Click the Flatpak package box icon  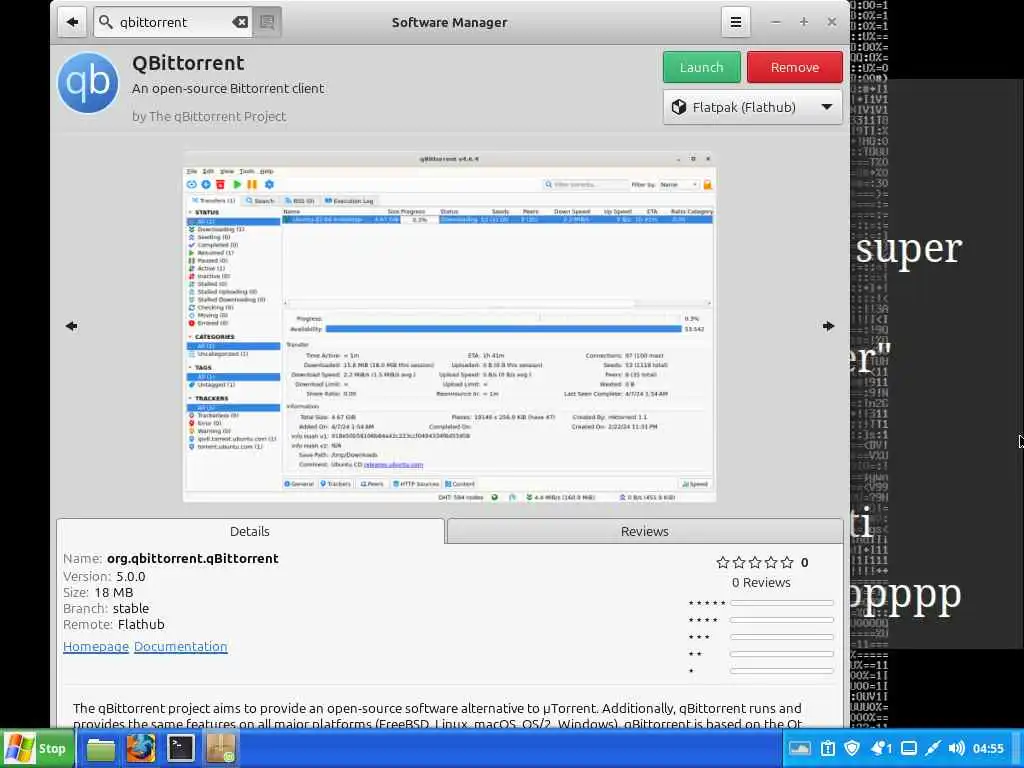[679, 107]
